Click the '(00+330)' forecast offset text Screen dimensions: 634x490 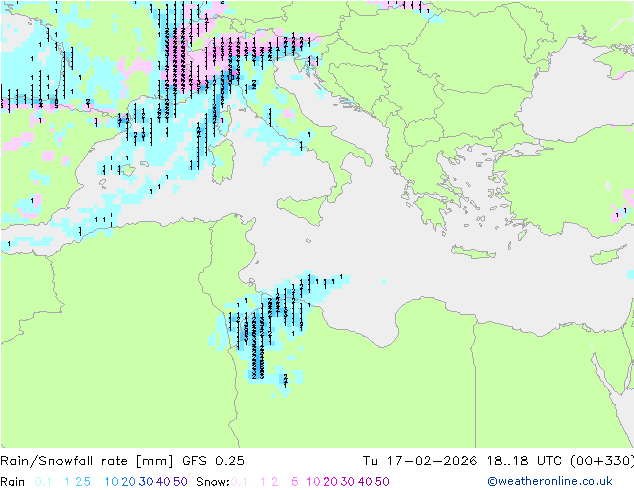coord(602,461)
